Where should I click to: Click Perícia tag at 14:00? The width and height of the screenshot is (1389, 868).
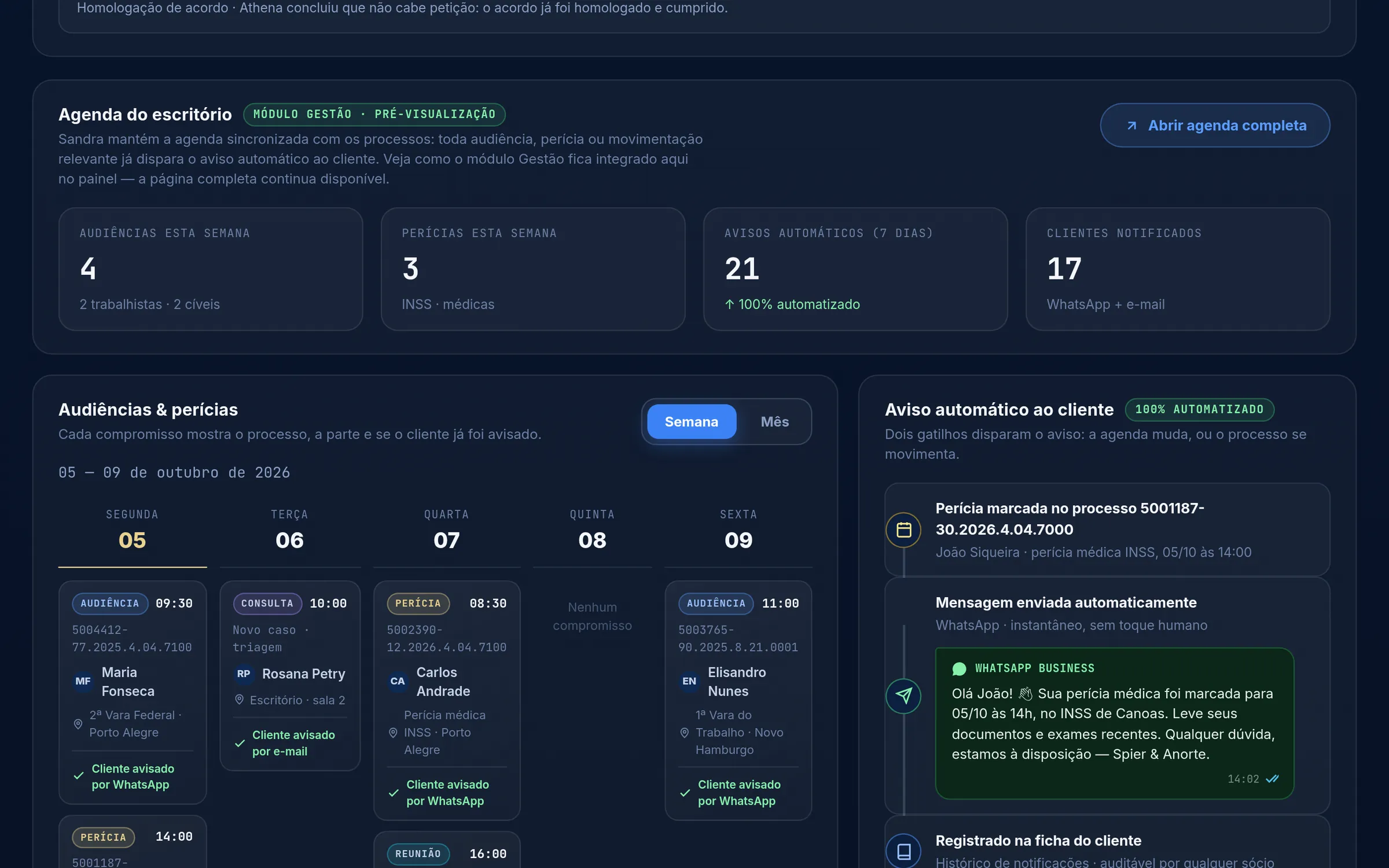pos(104,837)
